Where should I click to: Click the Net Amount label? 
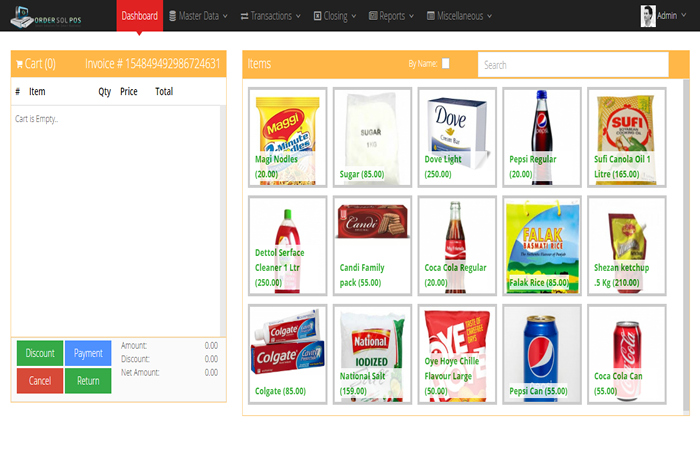tap(140, 372)
